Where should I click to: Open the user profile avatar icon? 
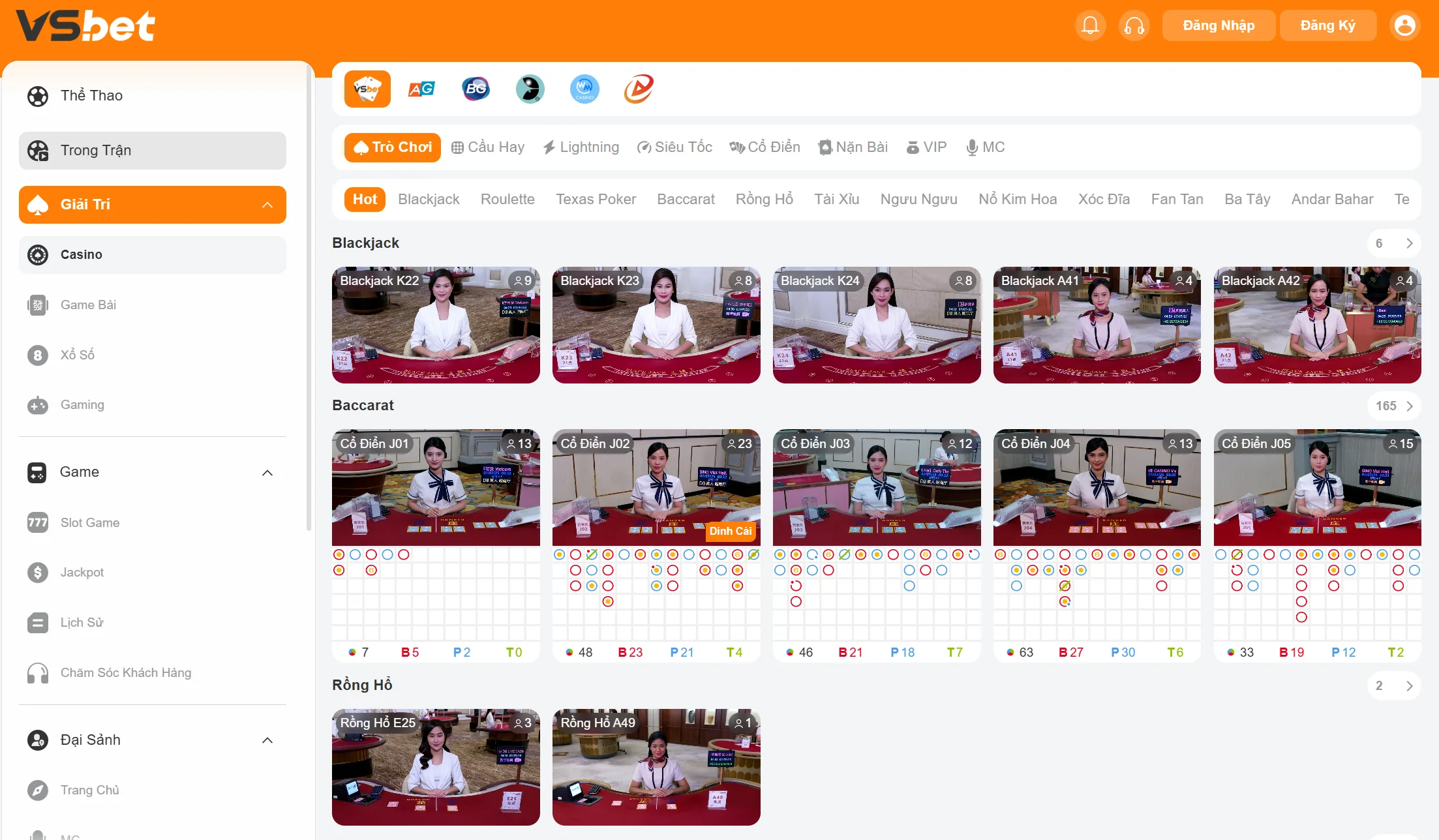pyautogui.click(x=1404, y=25)
